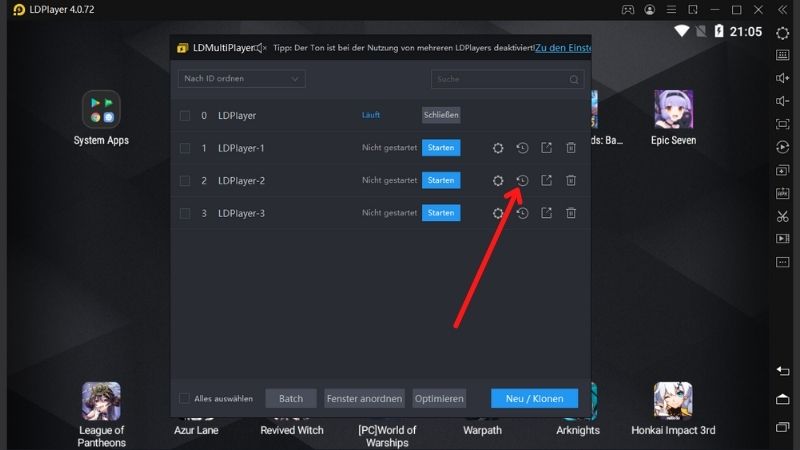Click the search magnifier icon

tap(574, 80)
